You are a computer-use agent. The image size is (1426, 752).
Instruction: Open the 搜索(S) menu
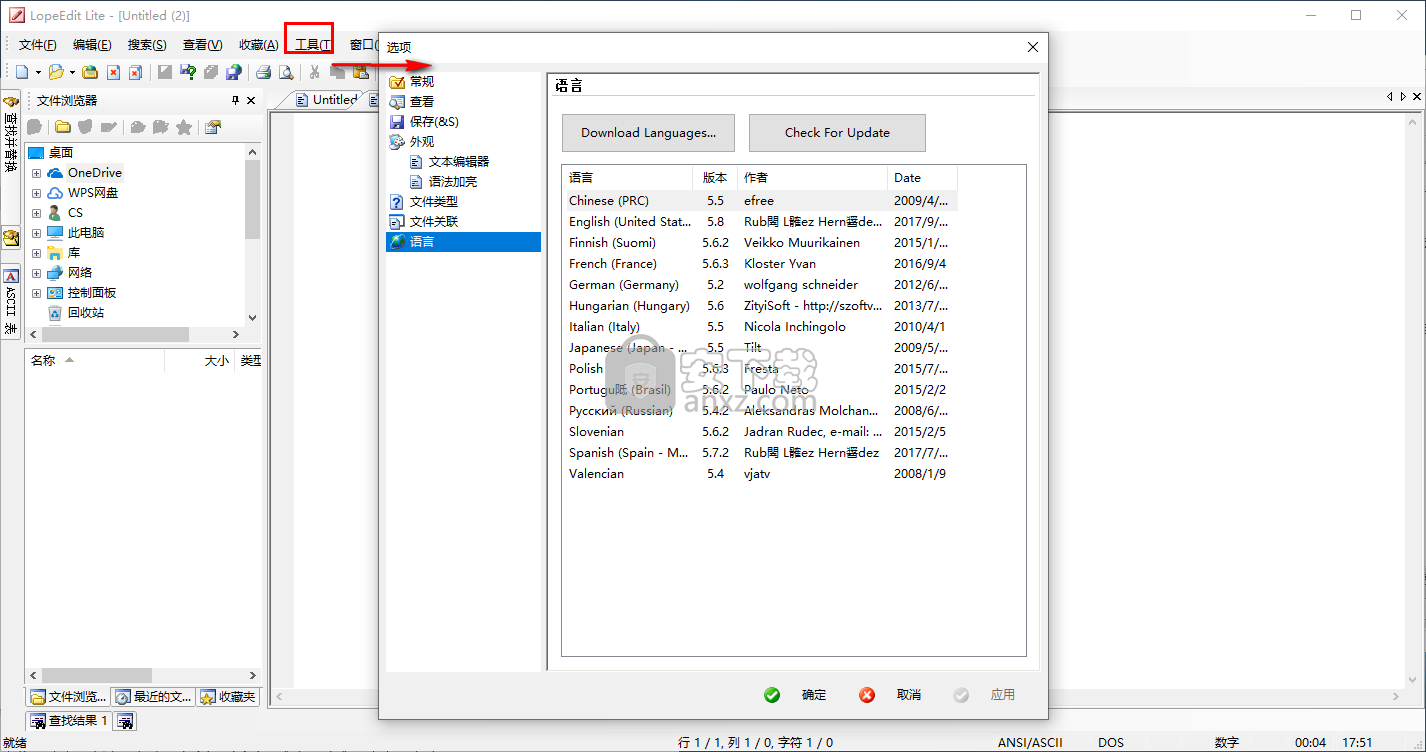pyautogui.click(x=147, y=45)
